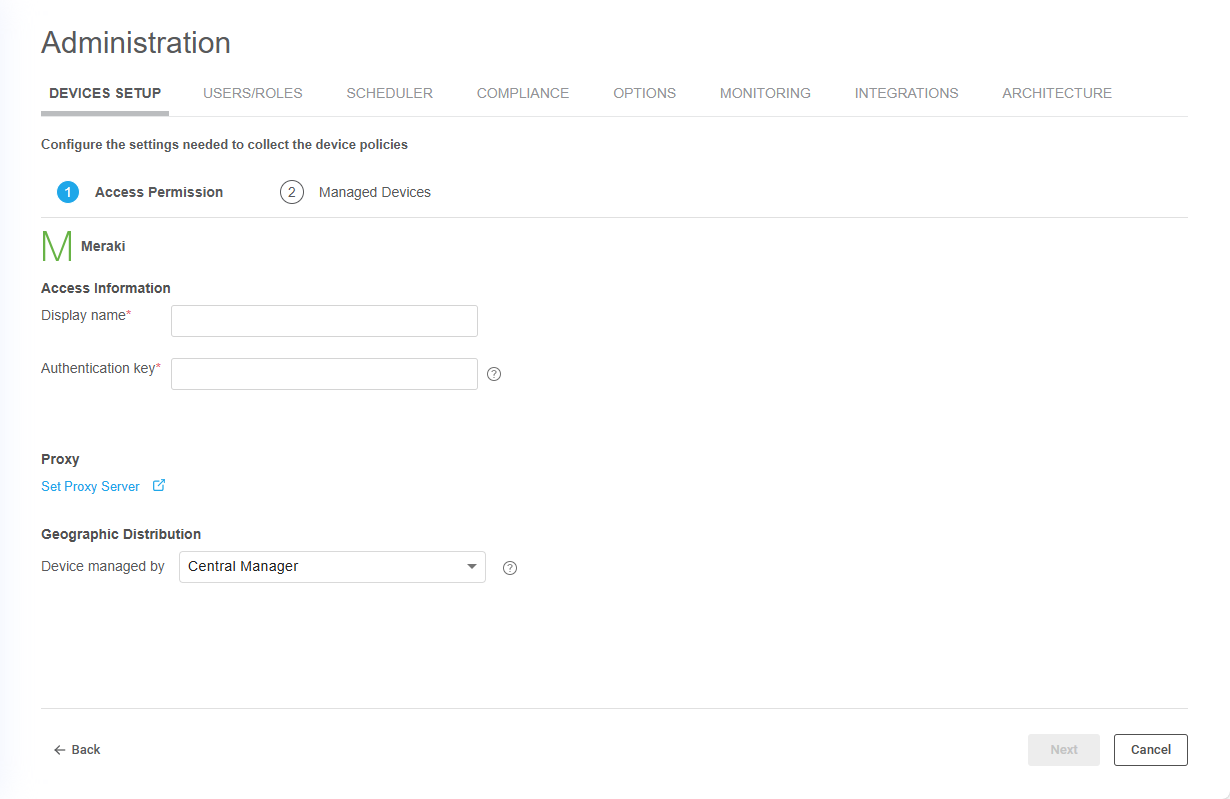Image resolution: width=1230 pixels, height=799 pixels.
Task: Click into the Authentication key field
Action: point(324,374)
